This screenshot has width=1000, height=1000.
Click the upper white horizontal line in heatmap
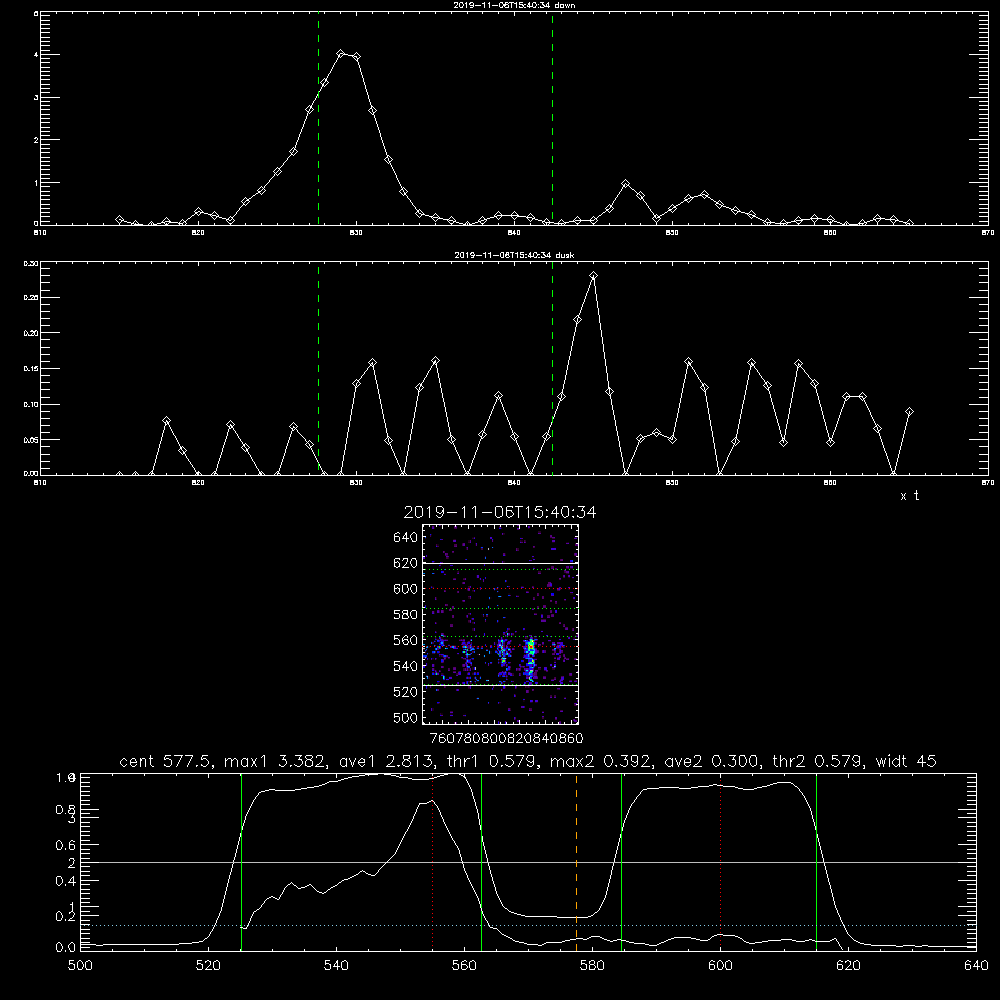(500, 563)
